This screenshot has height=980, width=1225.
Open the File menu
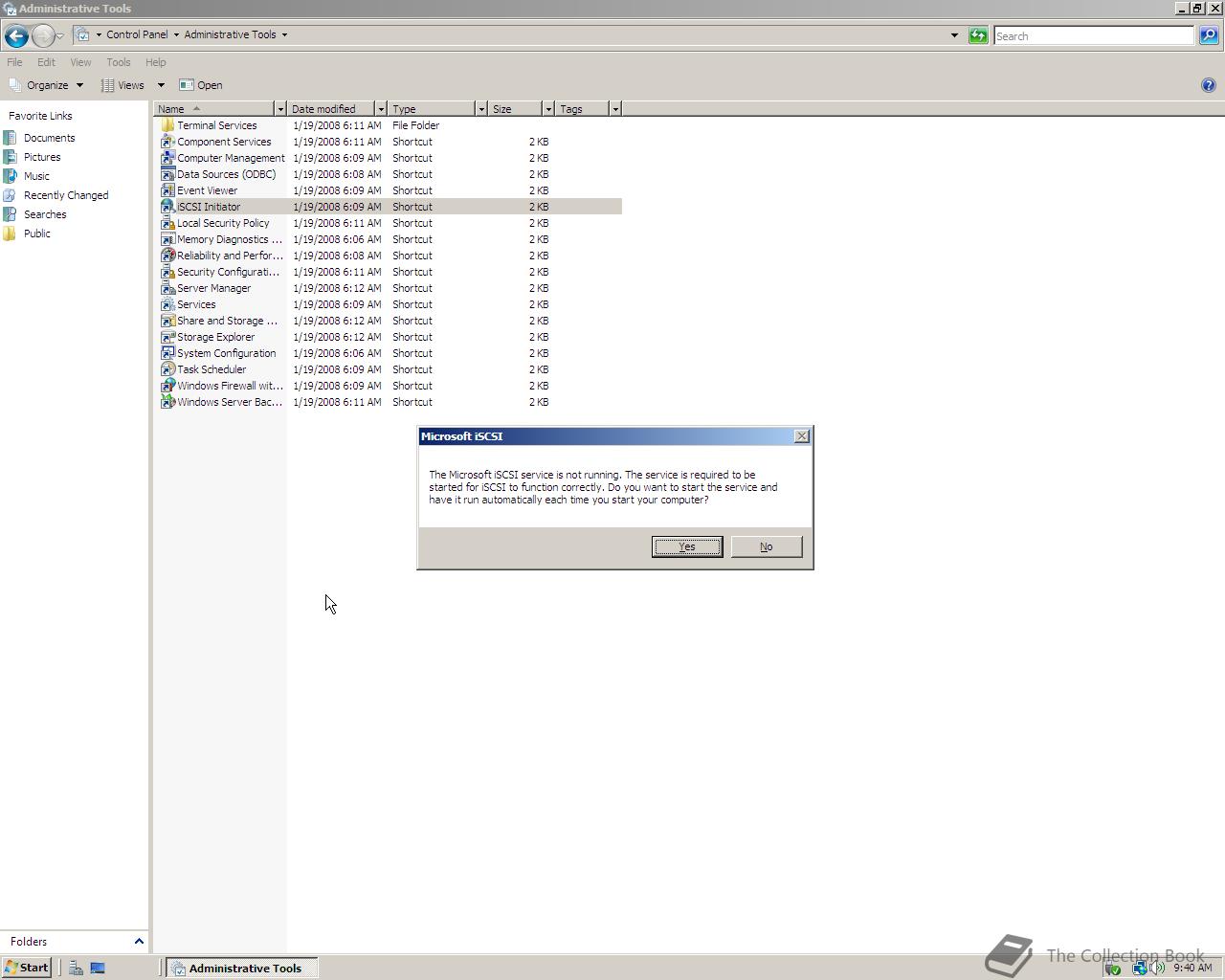click(x=14, y=62)
